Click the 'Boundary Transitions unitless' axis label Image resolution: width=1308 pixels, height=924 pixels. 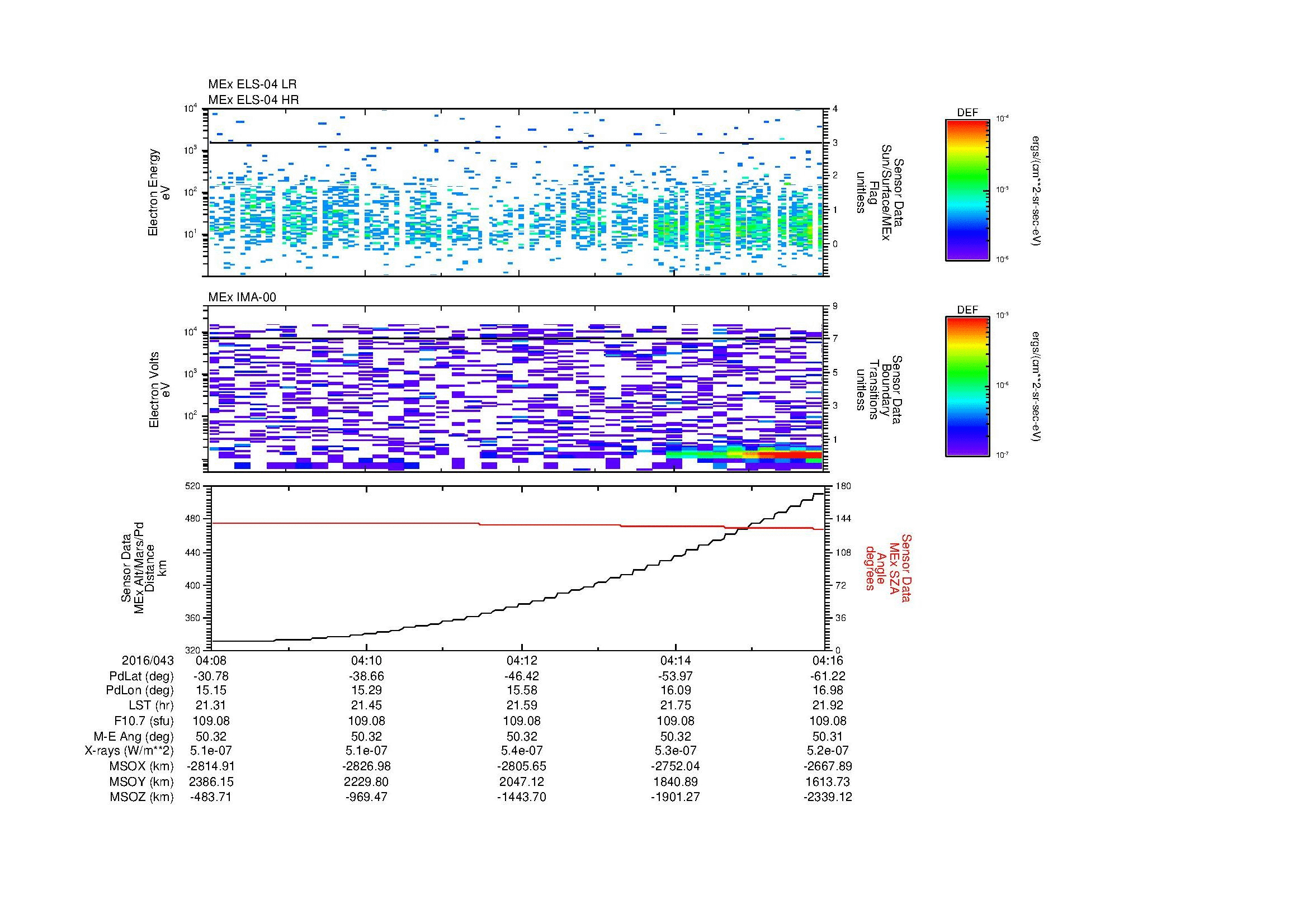click(879, 390)
